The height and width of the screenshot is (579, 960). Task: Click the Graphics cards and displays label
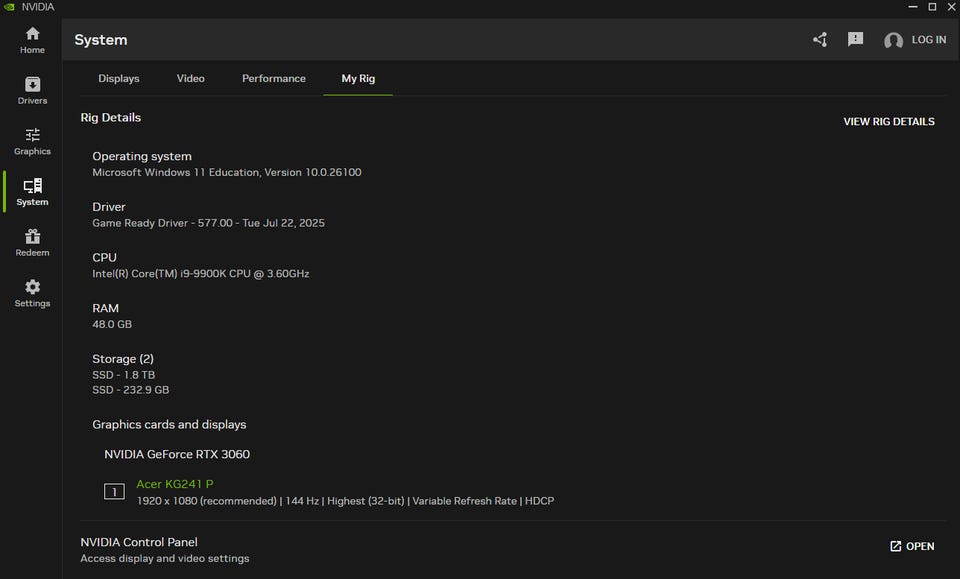[169, 425]
